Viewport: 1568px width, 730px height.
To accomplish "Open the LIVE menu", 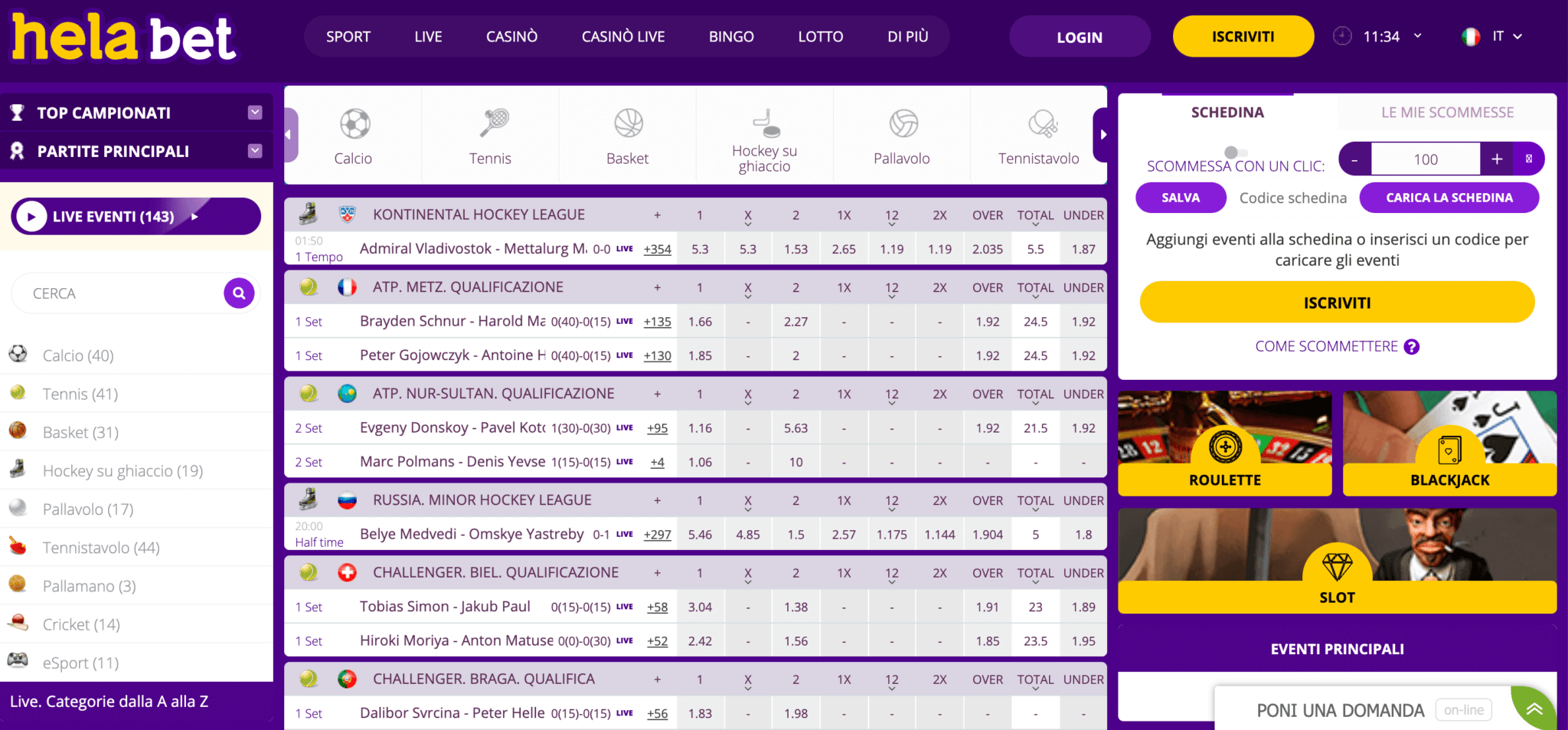I will 428,36.
